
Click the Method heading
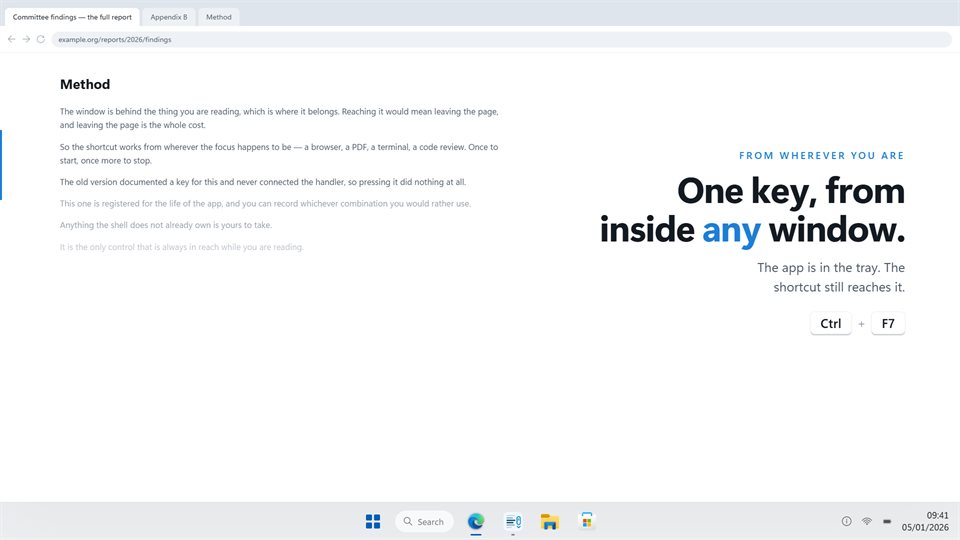click(85, 84)
